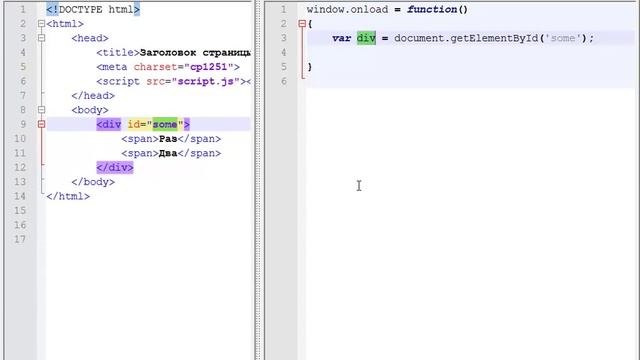Click the var keyword on script line 3

[341, 38]
